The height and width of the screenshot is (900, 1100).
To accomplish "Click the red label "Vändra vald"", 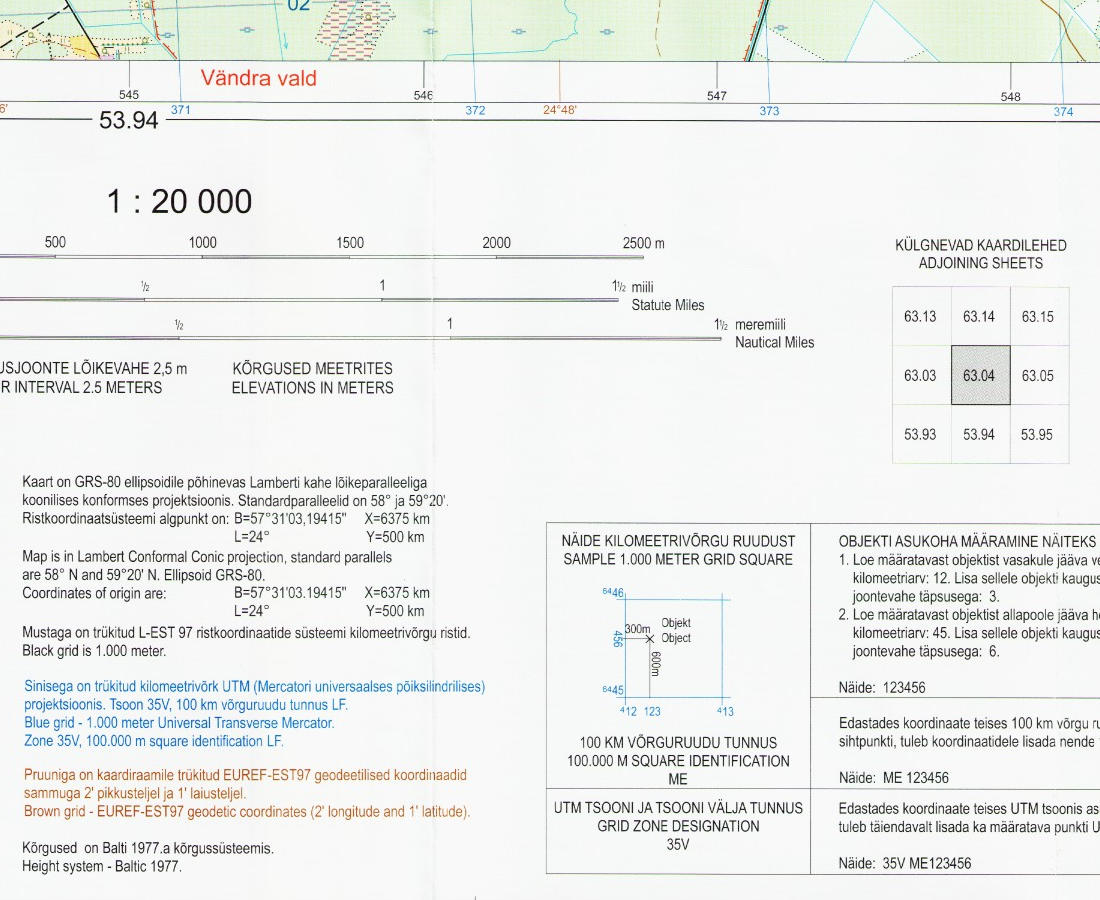I will click(259, 78).
